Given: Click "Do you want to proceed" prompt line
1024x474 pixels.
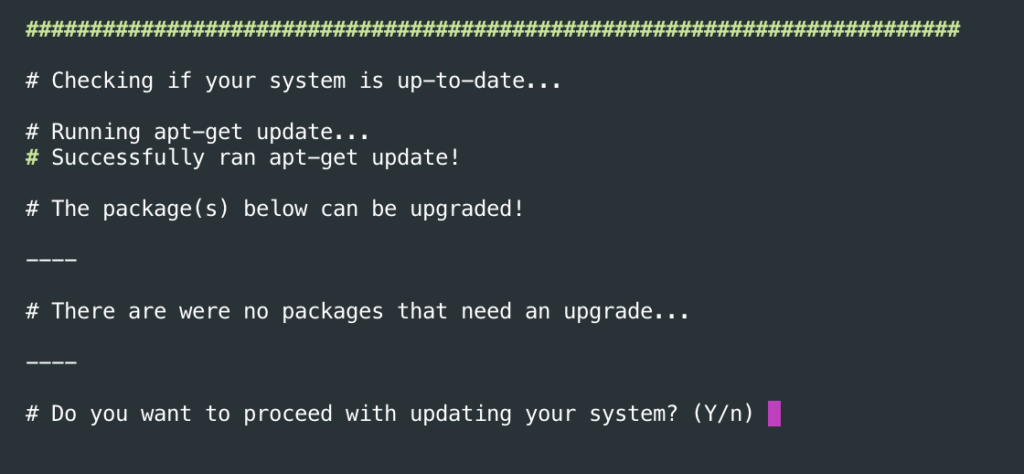Looking at the screenshot, I should point(390,414).
